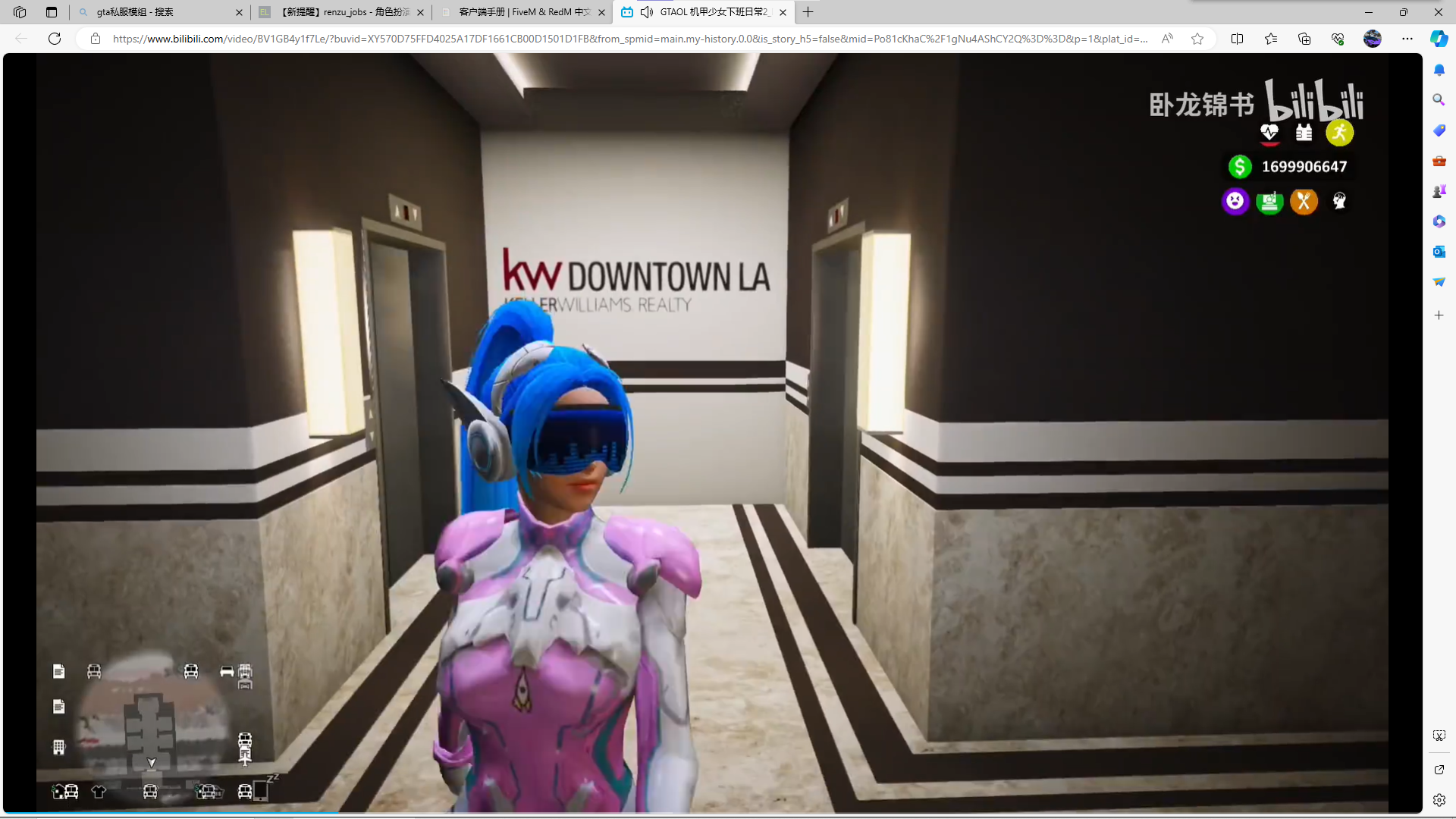Pause the bilibili video by clicking it

coord(713,432)
